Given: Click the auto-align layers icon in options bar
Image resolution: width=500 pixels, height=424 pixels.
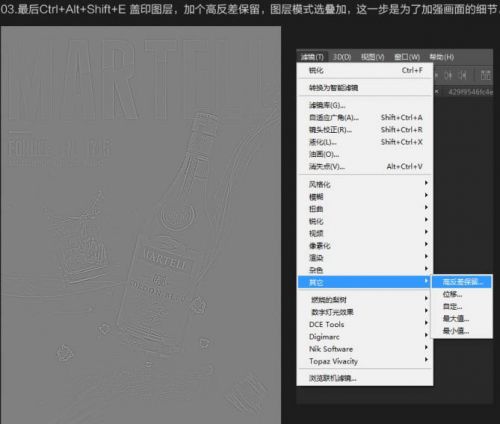Looking at the screenshot, I should pyautogui.click(x=486, y=75).
